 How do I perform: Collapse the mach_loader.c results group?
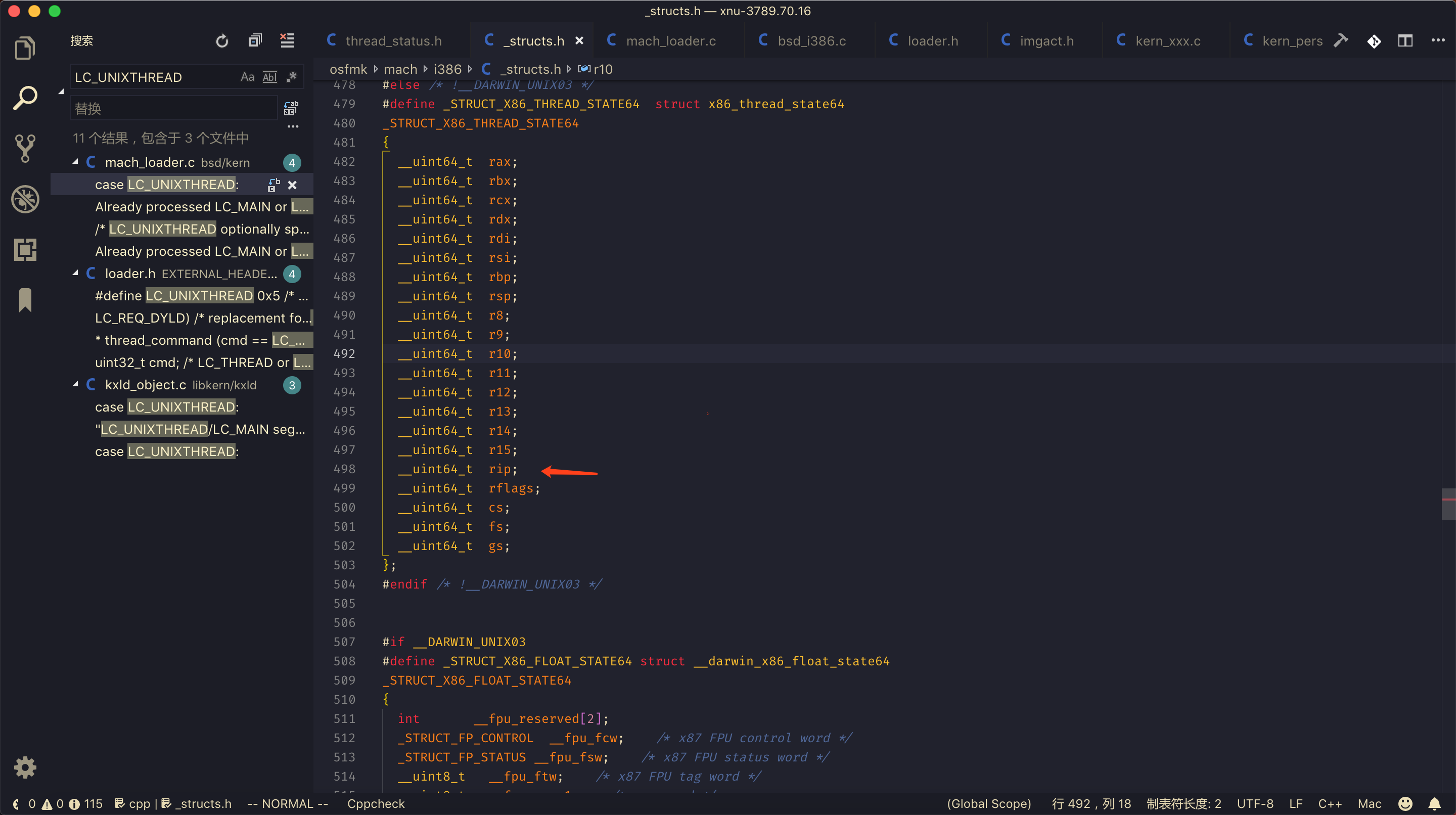[76, 162]
